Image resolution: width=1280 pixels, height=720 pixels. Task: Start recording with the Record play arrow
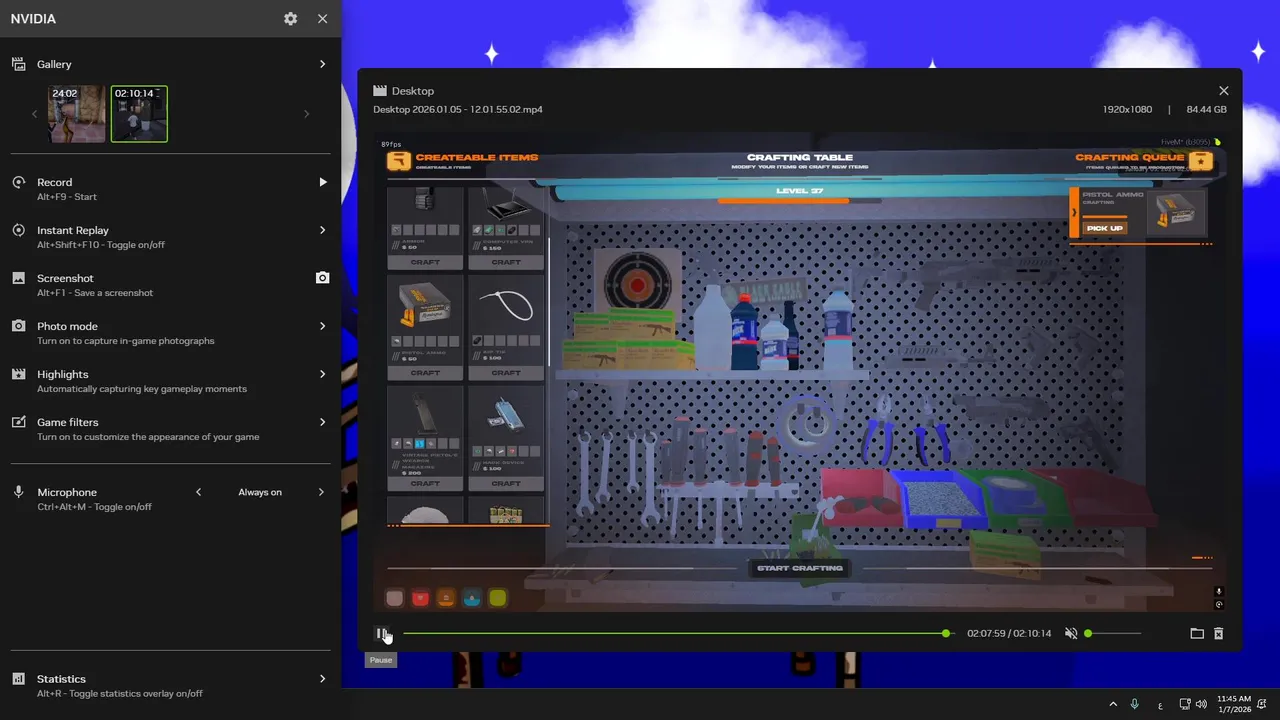(x=322, y=182)
